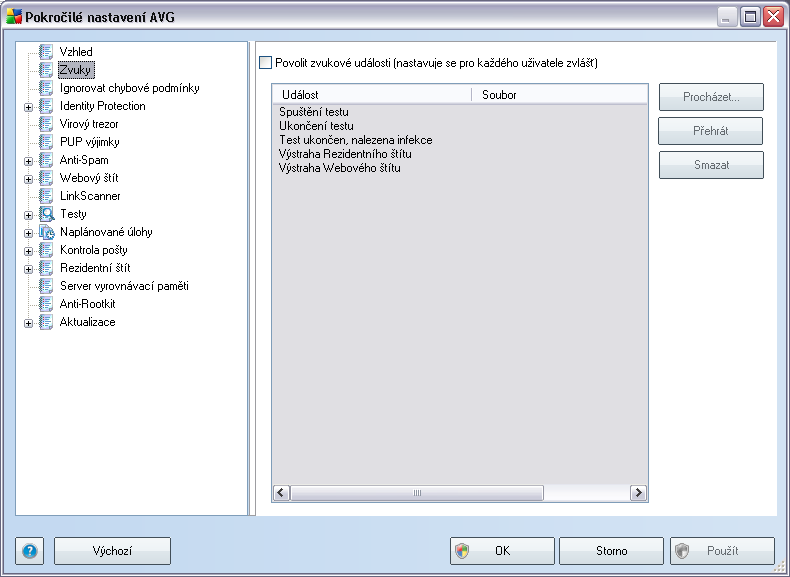Expand the Identity Protection node
This screenshot has width=790, height=577.
28,107
